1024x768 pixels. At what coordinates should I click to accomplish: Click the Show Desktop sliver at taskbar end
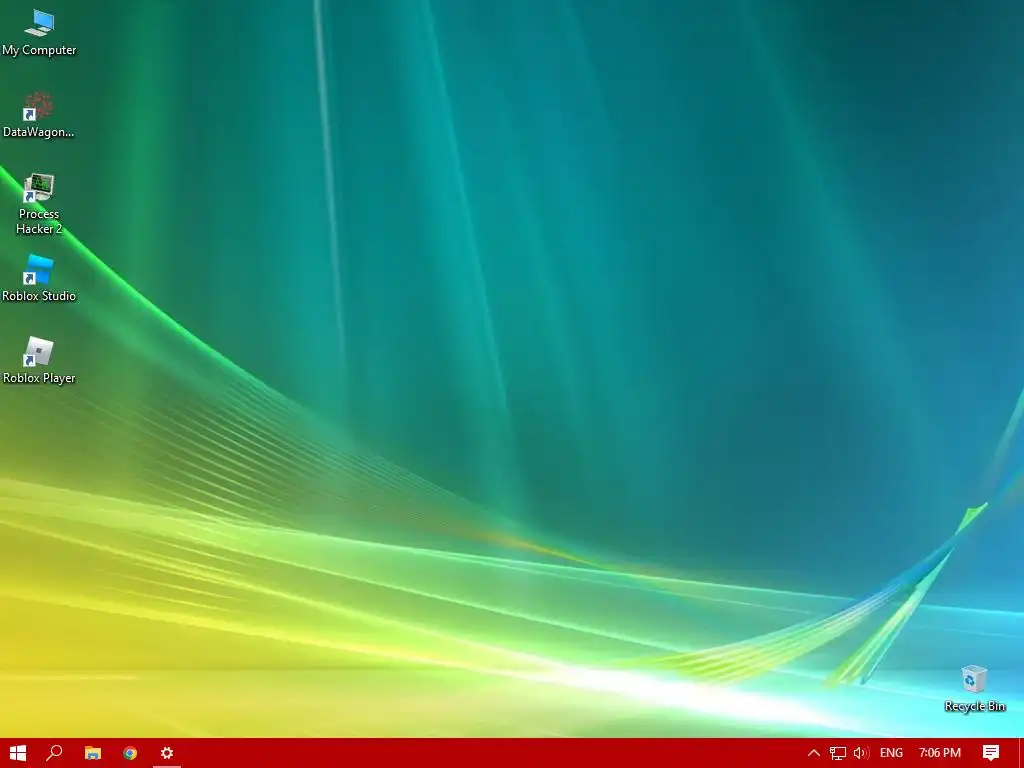point(1021,753)
